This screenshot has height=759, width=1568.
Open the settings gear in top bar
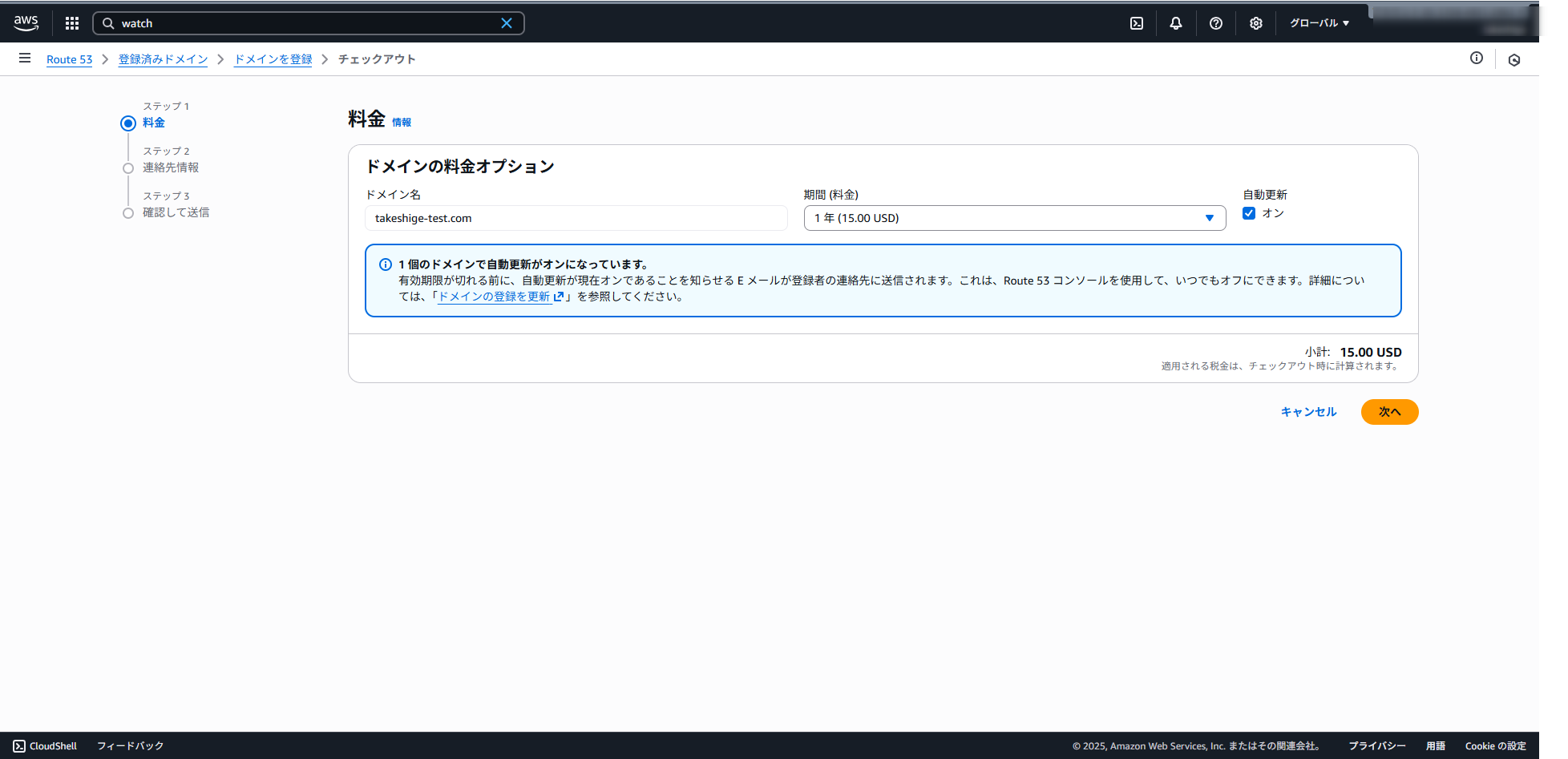coord(1256,23)
